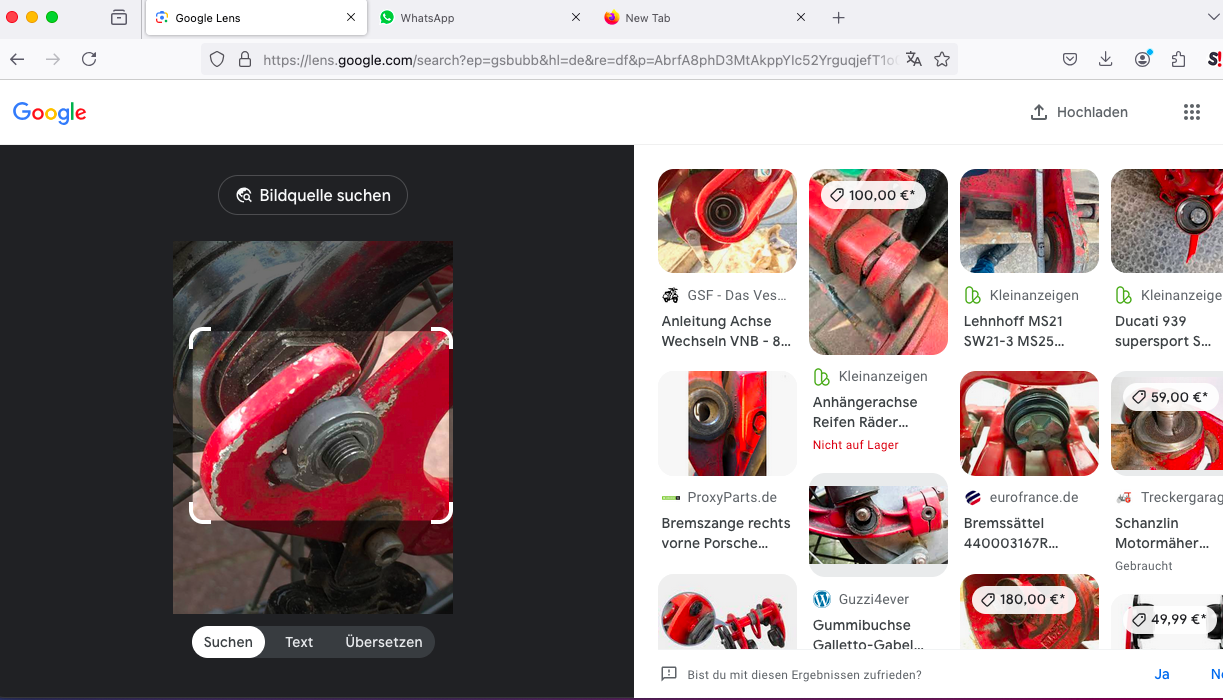Click the Firefox account profile icon
The width and height of the screenshot is (1223, 700).
coord(1142,59)
